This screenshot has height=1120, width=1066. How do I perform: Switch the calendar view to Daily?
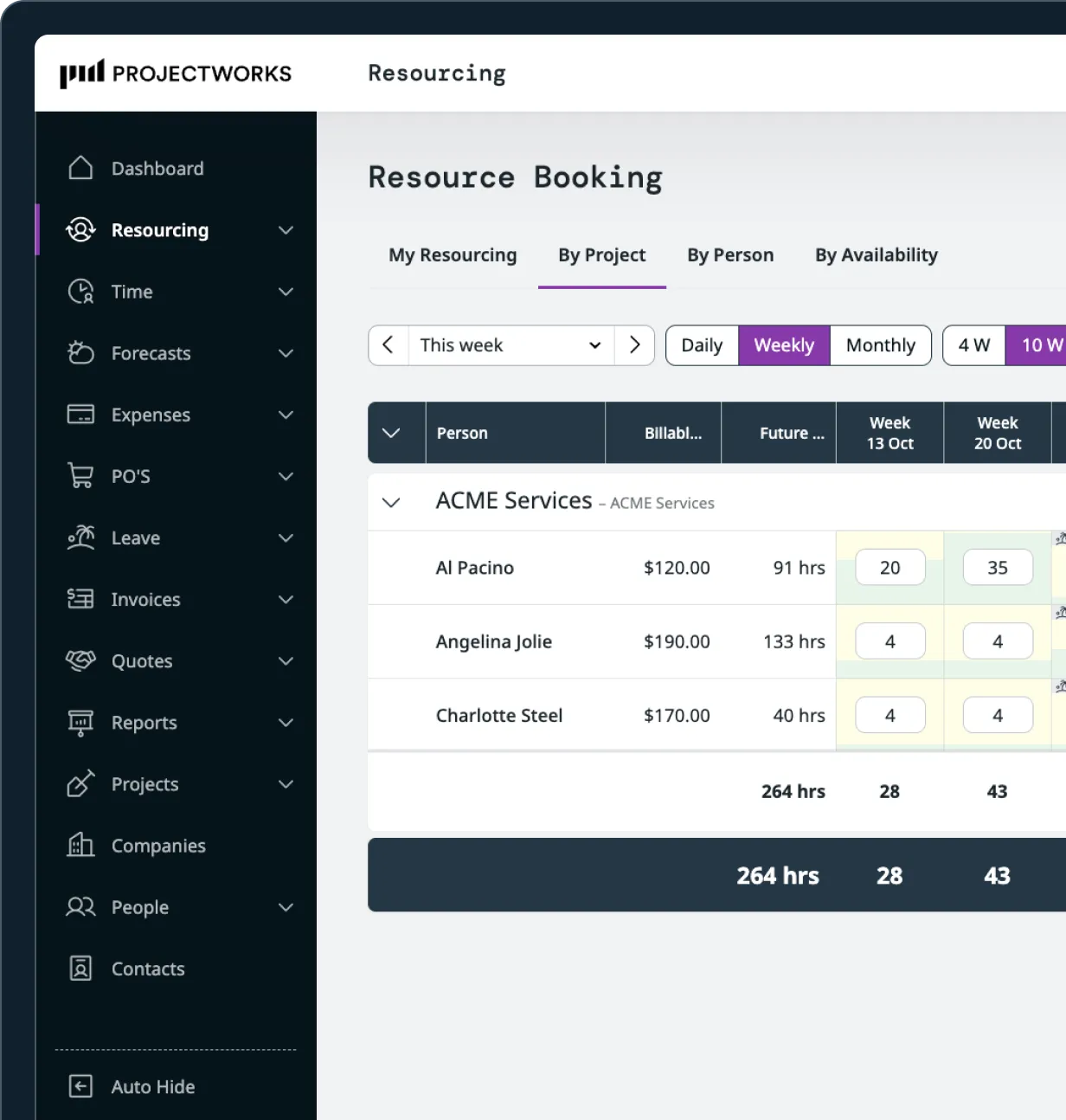pos(701,344)
